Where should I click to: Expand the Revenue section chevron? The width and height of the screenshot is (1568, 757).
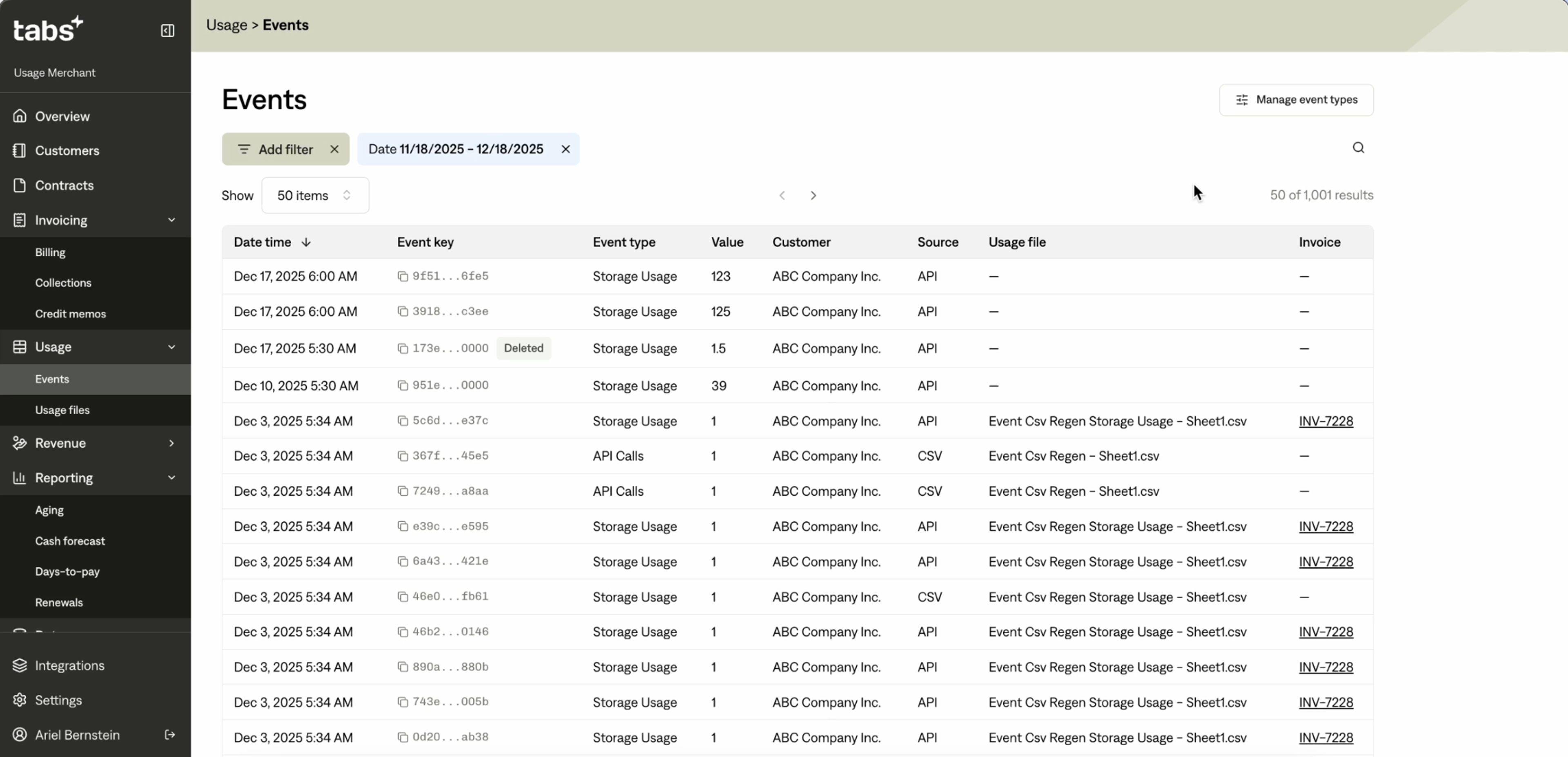point(171,443)
